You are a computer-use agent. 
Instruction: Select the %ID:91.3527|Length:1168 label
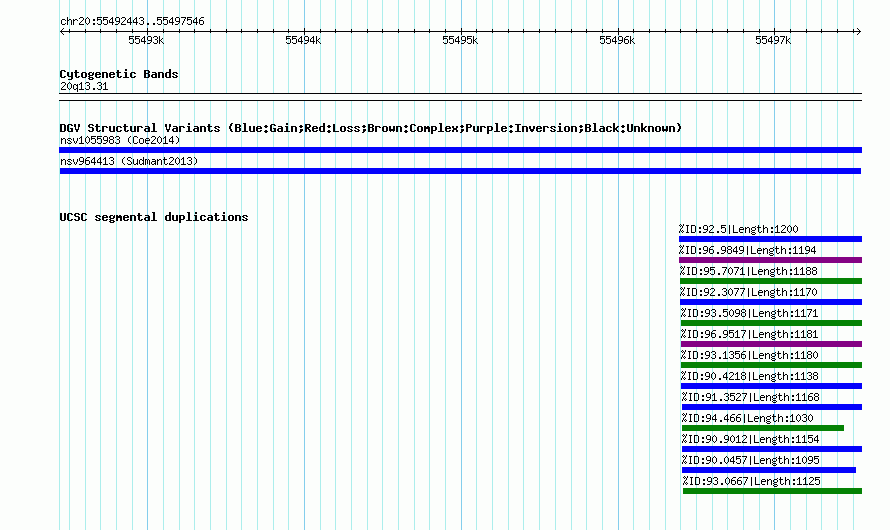(x=750, y=397)
